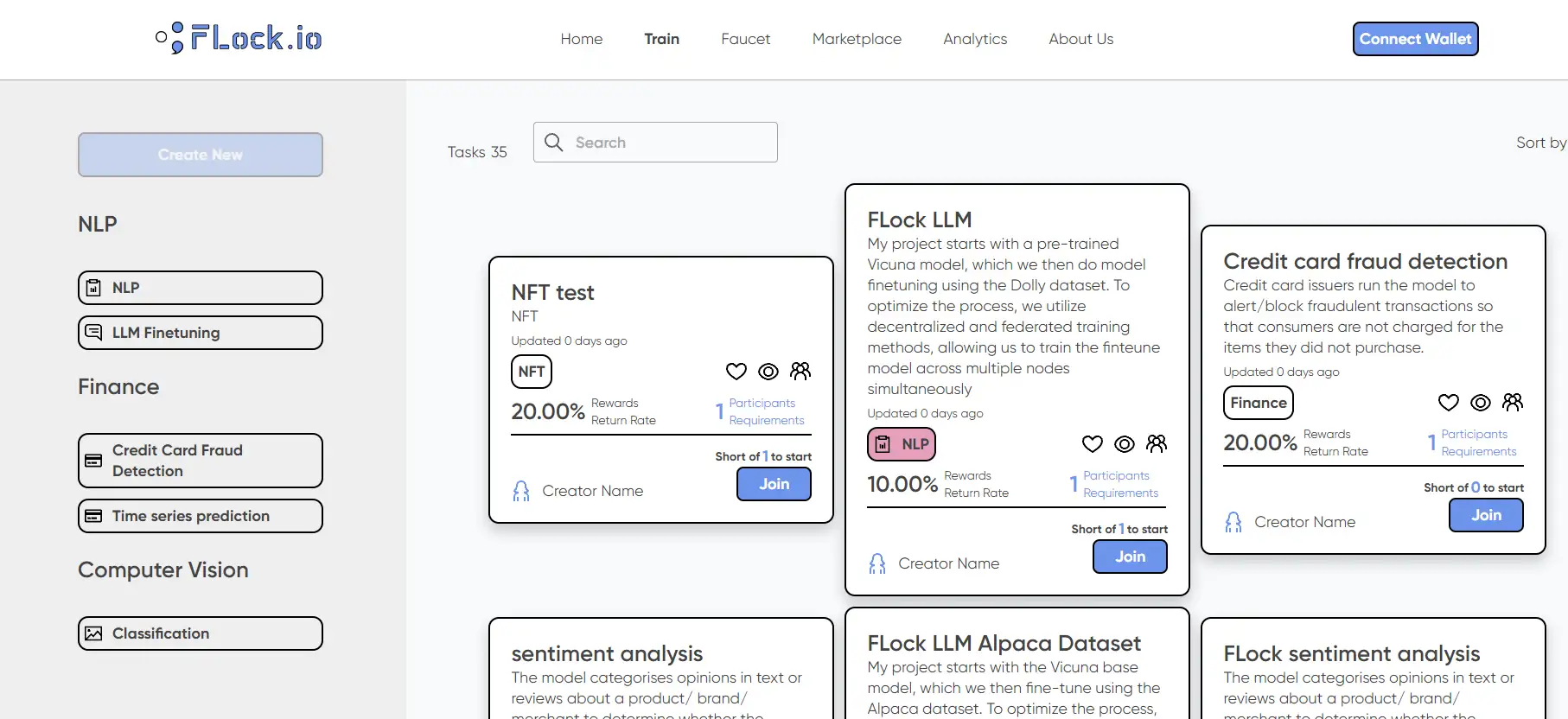Favorite the FLock LLM task with heart
The width and height of the screenshot is (1568, 719).
pyautogui.click(x=1092, y=444)
